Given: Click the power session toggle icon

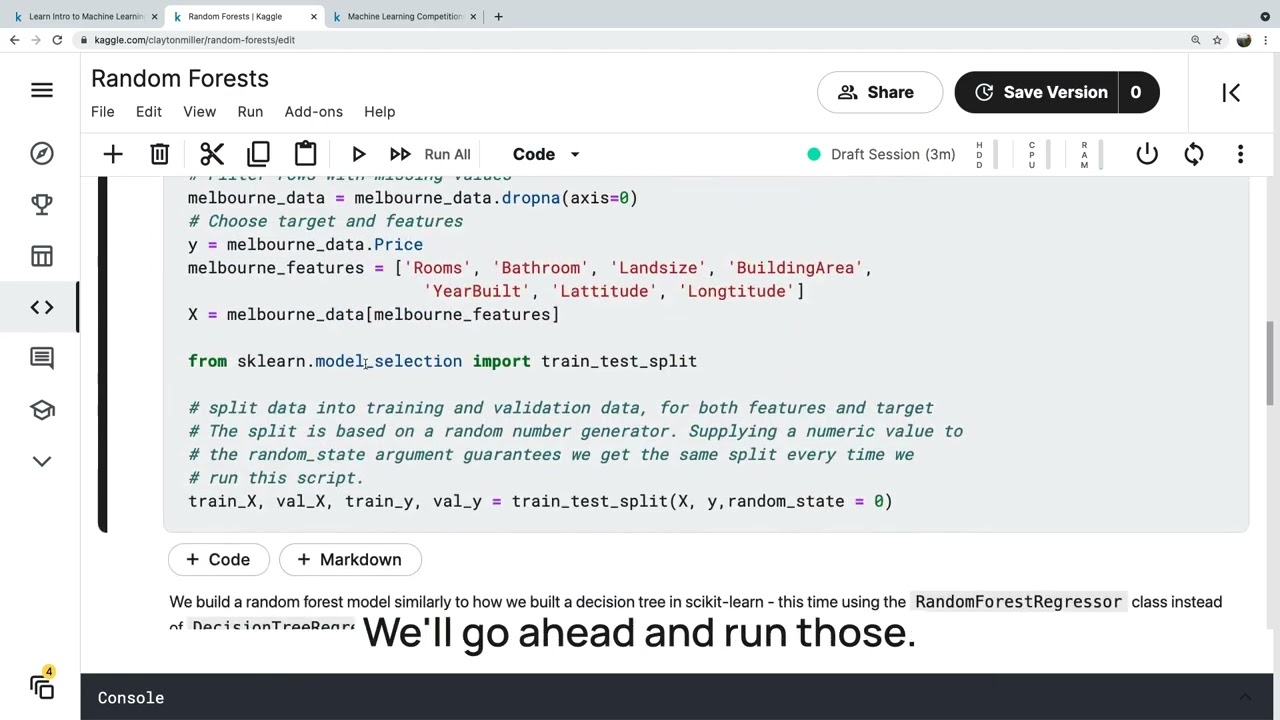Looking at the screenshot, I should (1146, 154).
